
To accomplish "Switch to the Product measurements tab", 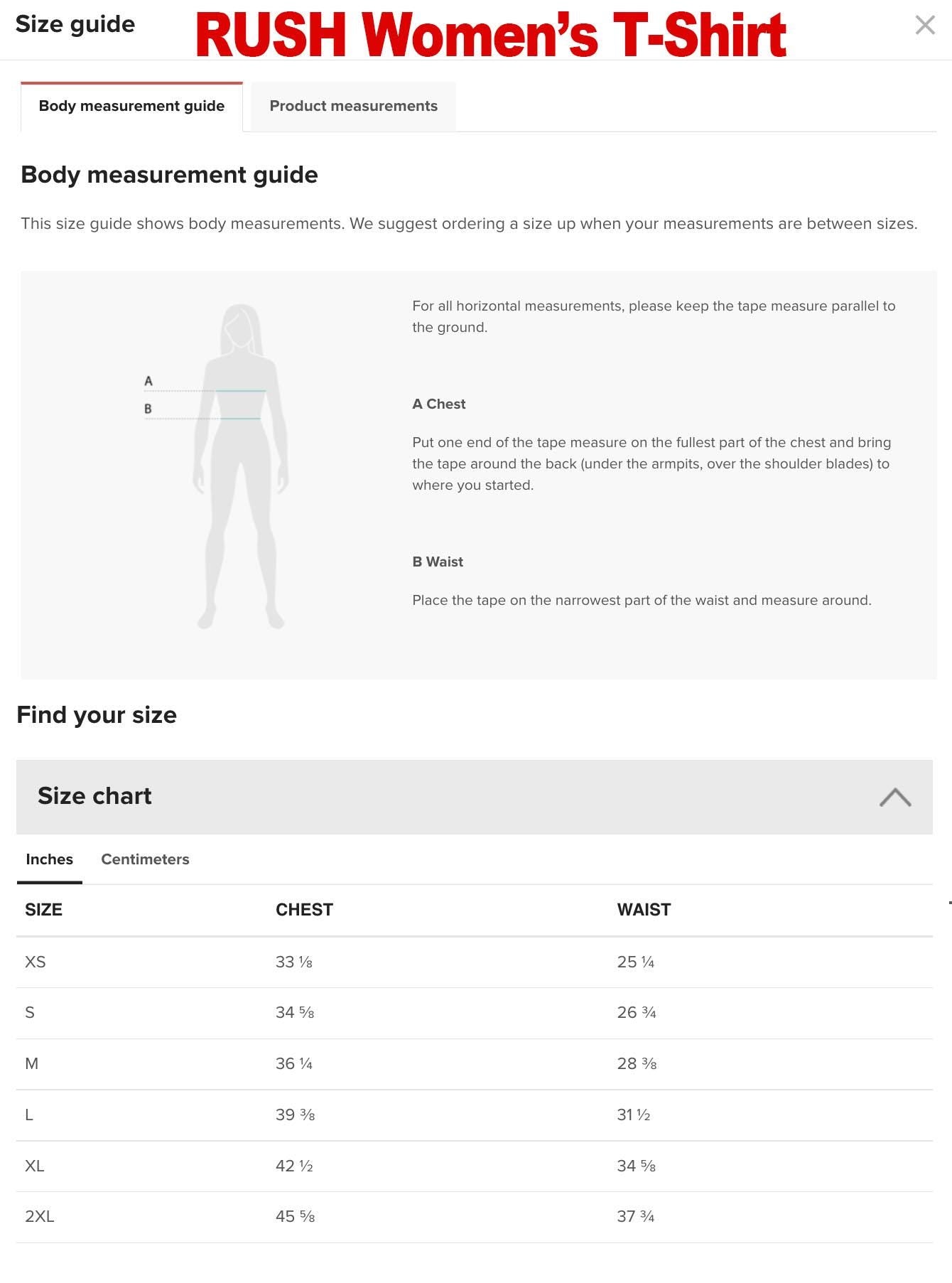I will [353, 105].
